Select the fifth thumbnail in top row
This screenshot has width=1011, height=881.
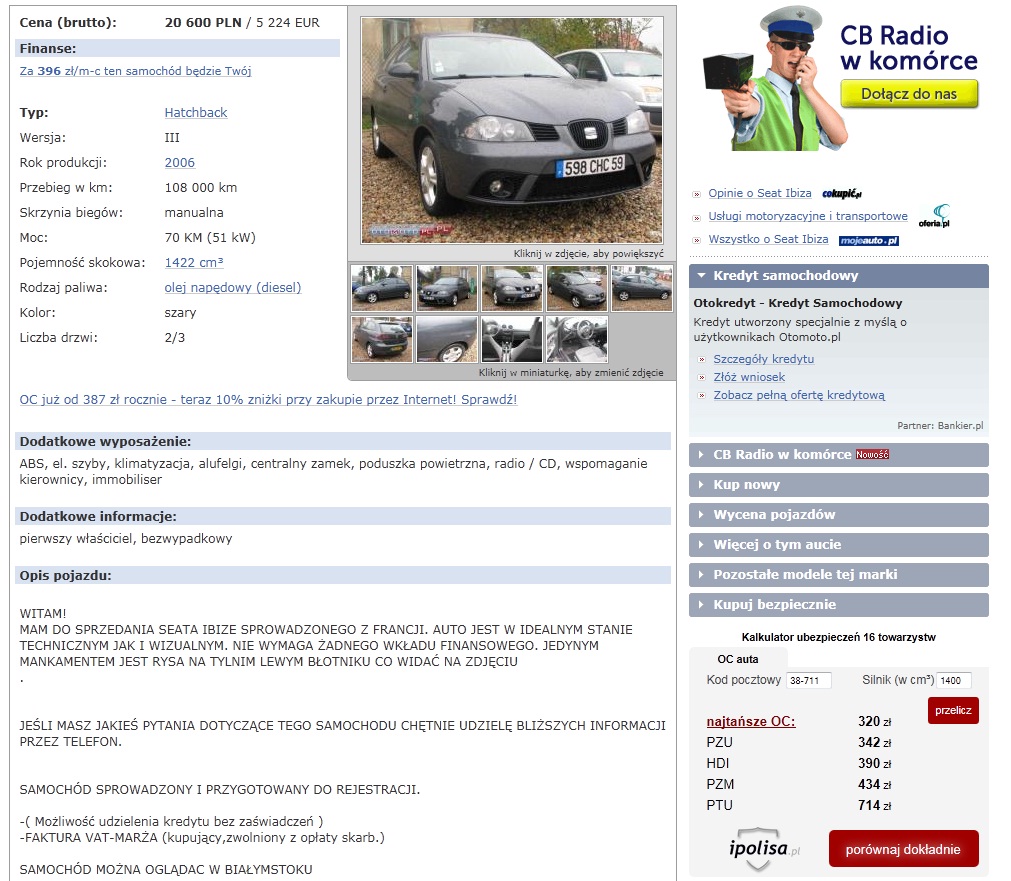pyautogui.click(x=642, y=288)
